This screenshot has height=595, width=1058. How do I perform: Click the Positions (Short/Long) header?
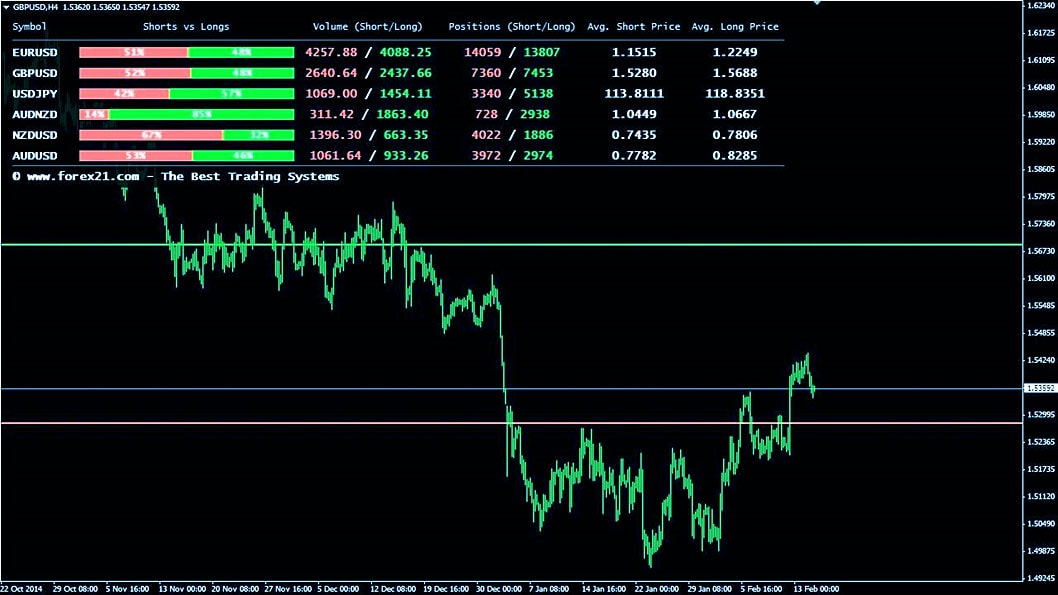coord(512,26)
